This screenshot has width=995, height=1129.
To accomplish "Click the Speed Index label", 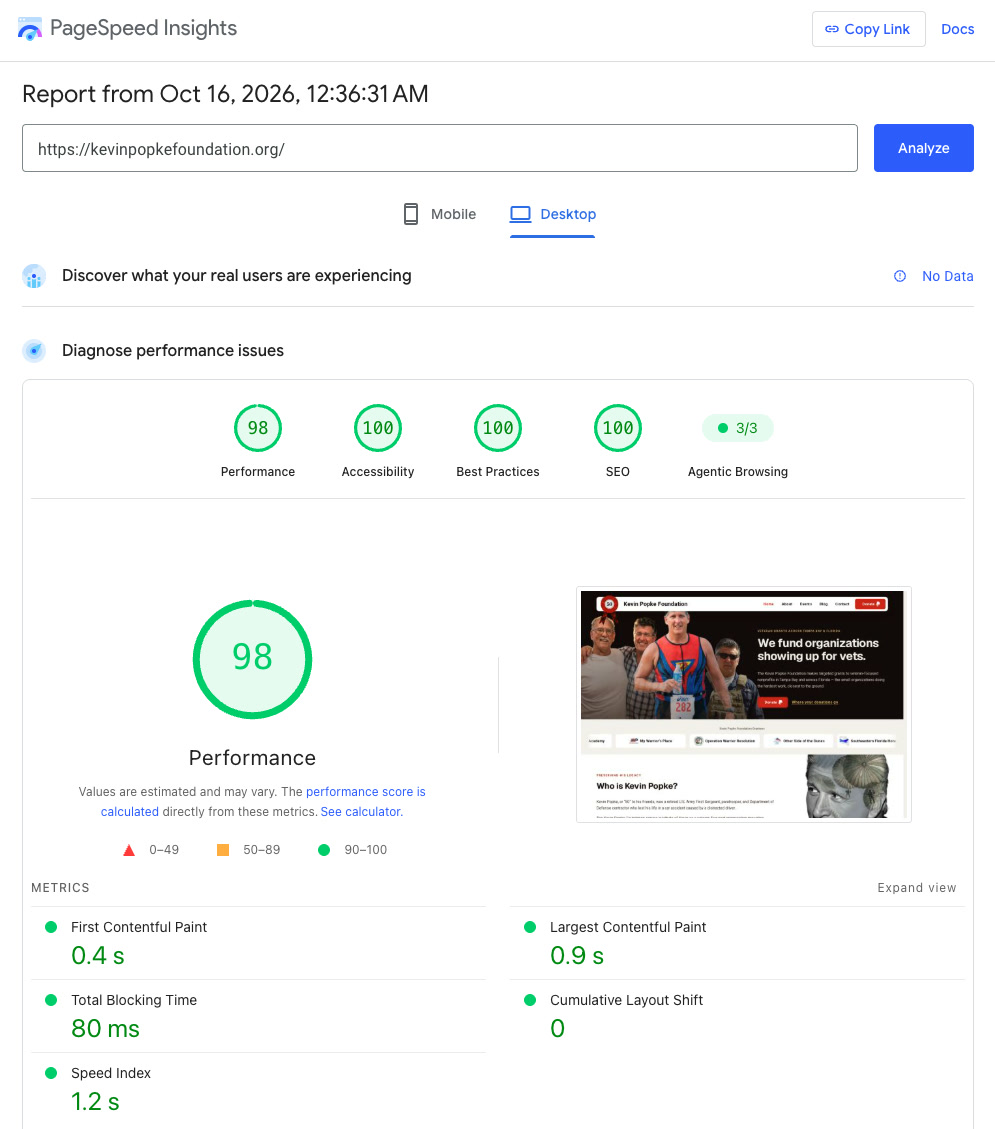I will 111,1073.
